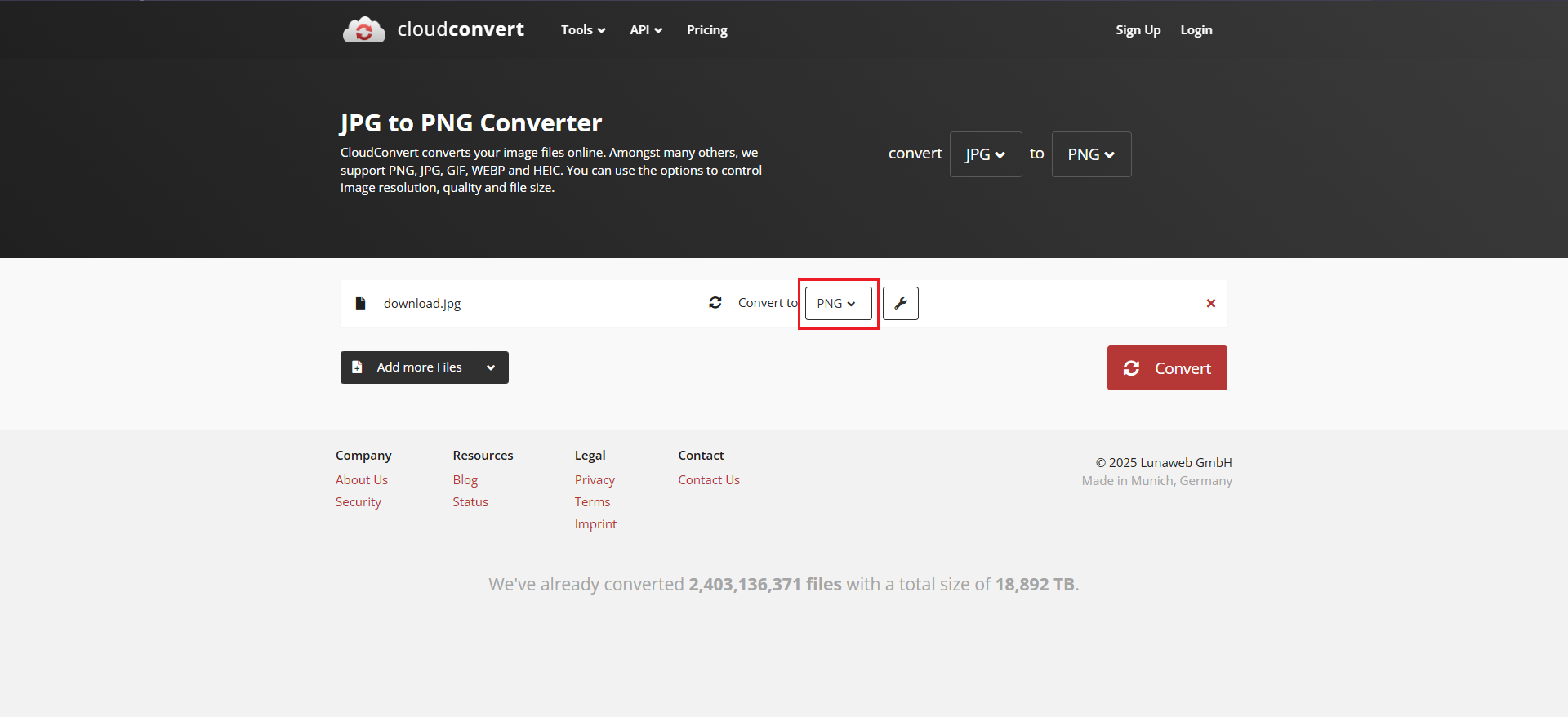Click the cloudconvert brand name text
Screen dimensions: 1568x717
(x=461, y=29)
